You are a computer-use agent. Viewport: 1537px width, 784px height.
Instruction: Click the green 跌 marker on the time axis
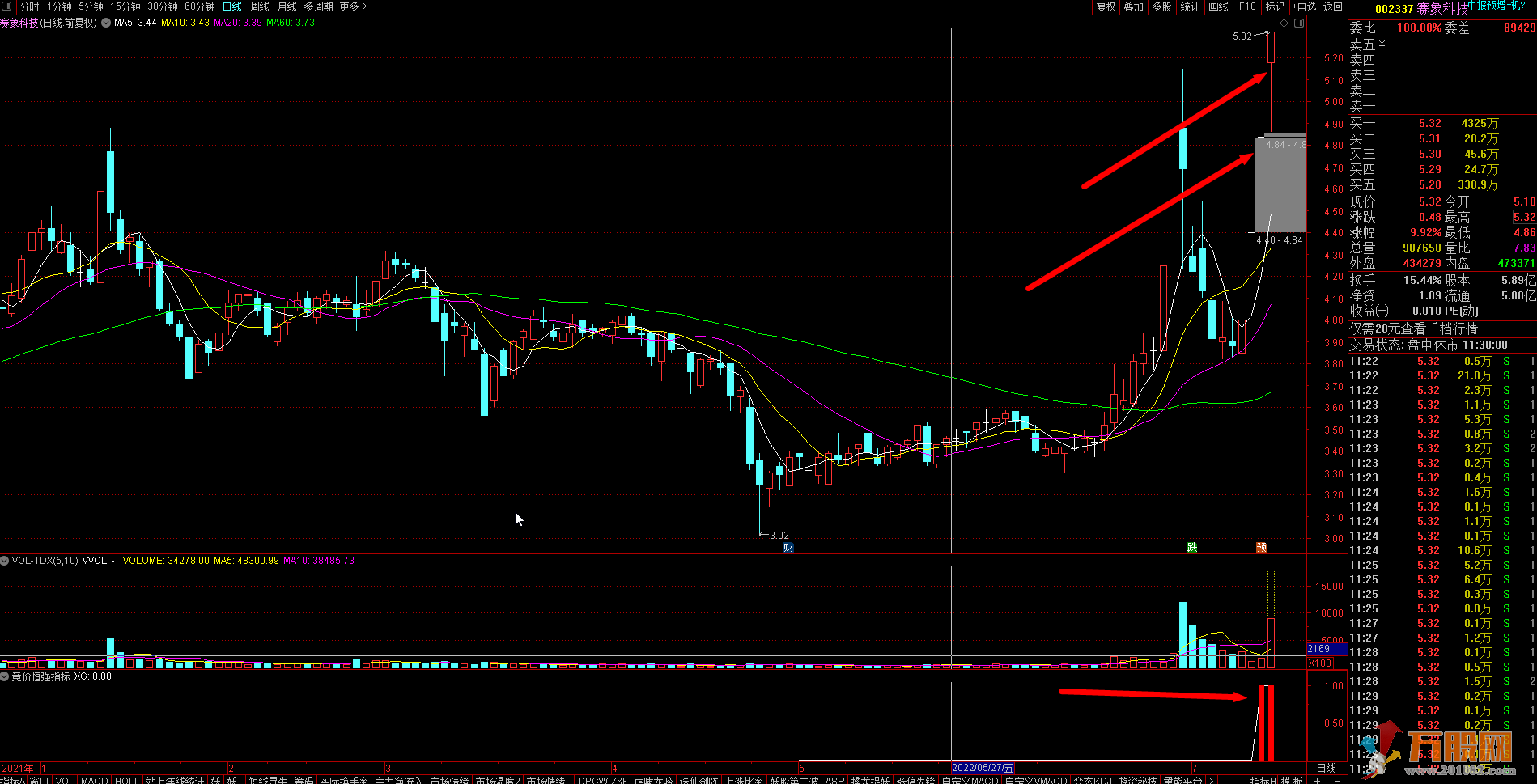(x=1191, y=548)
